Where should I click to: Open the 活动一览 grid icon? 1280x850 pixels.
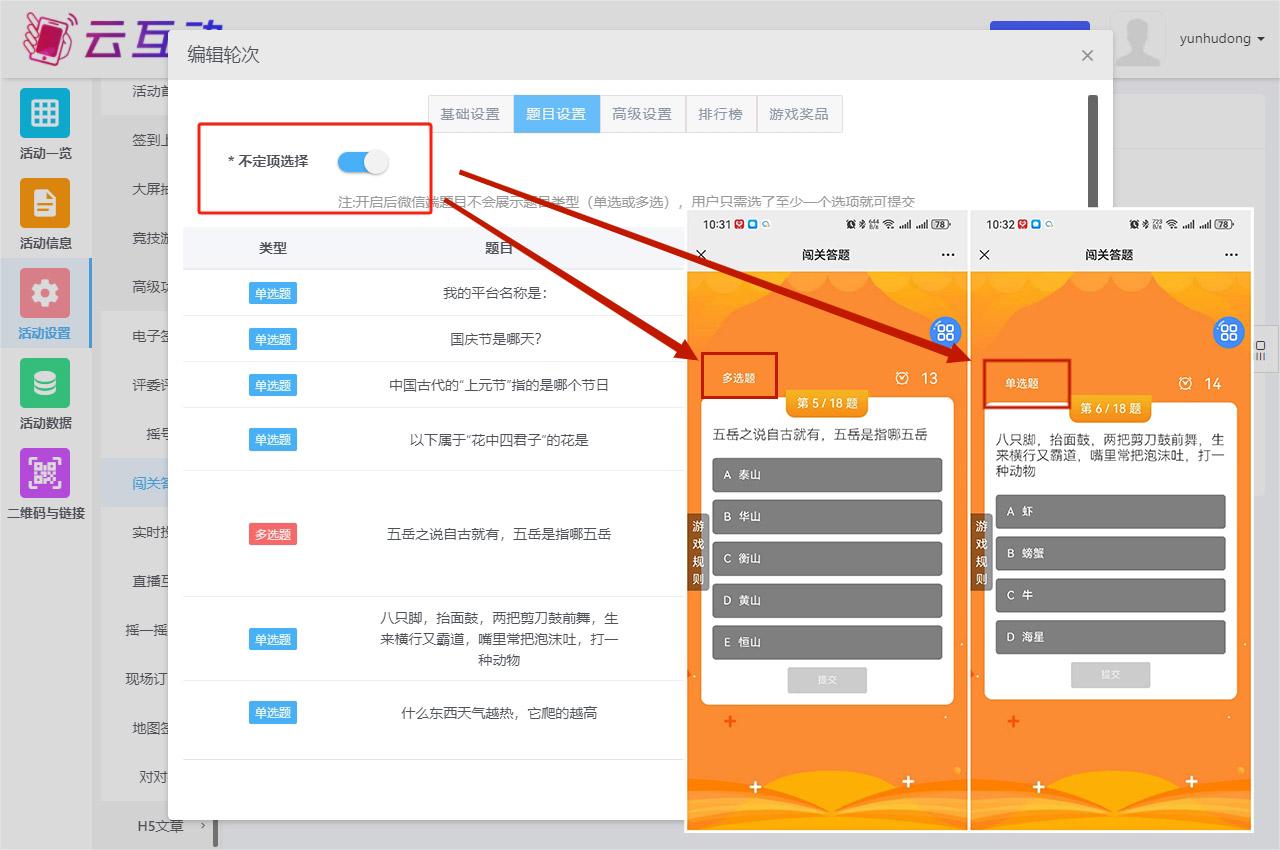(45, 113)
